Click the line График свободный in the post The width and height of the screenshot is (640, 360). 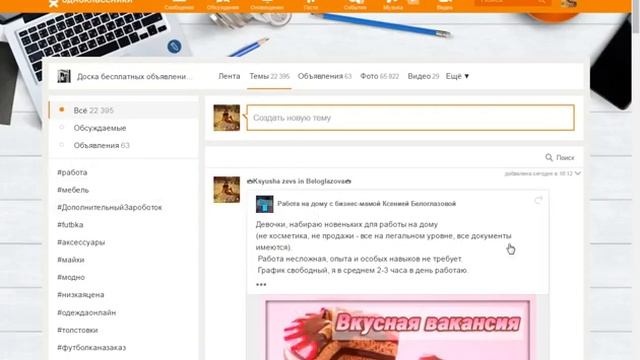(x=362, y=270)
